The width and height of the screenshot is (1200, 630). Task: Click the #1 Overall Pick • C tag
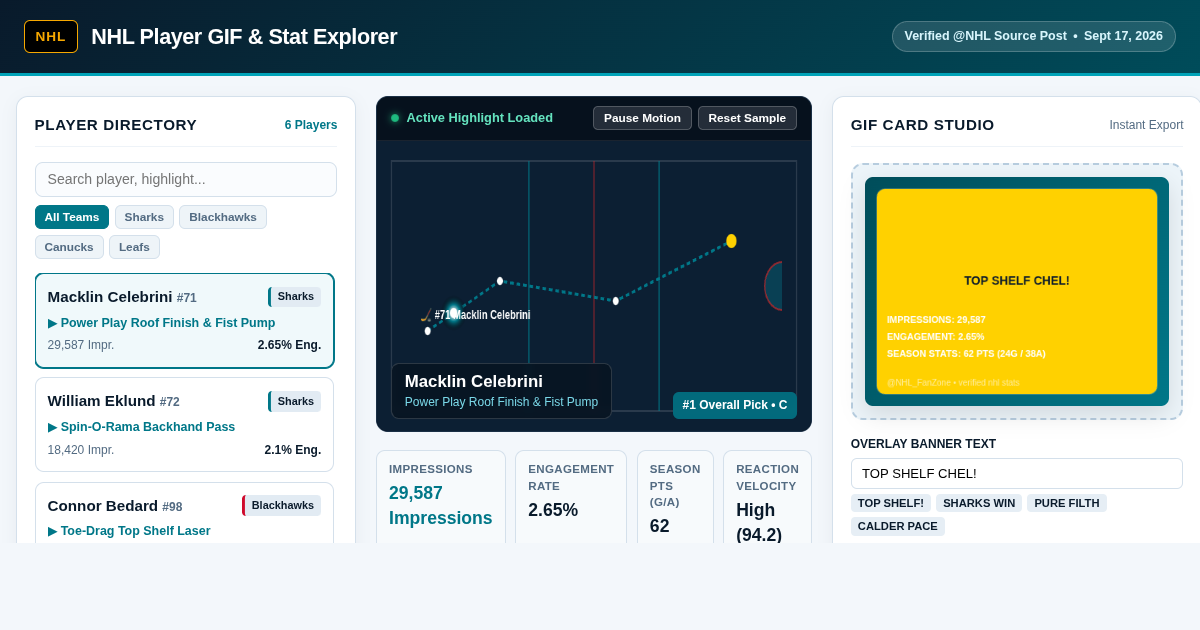735,405
